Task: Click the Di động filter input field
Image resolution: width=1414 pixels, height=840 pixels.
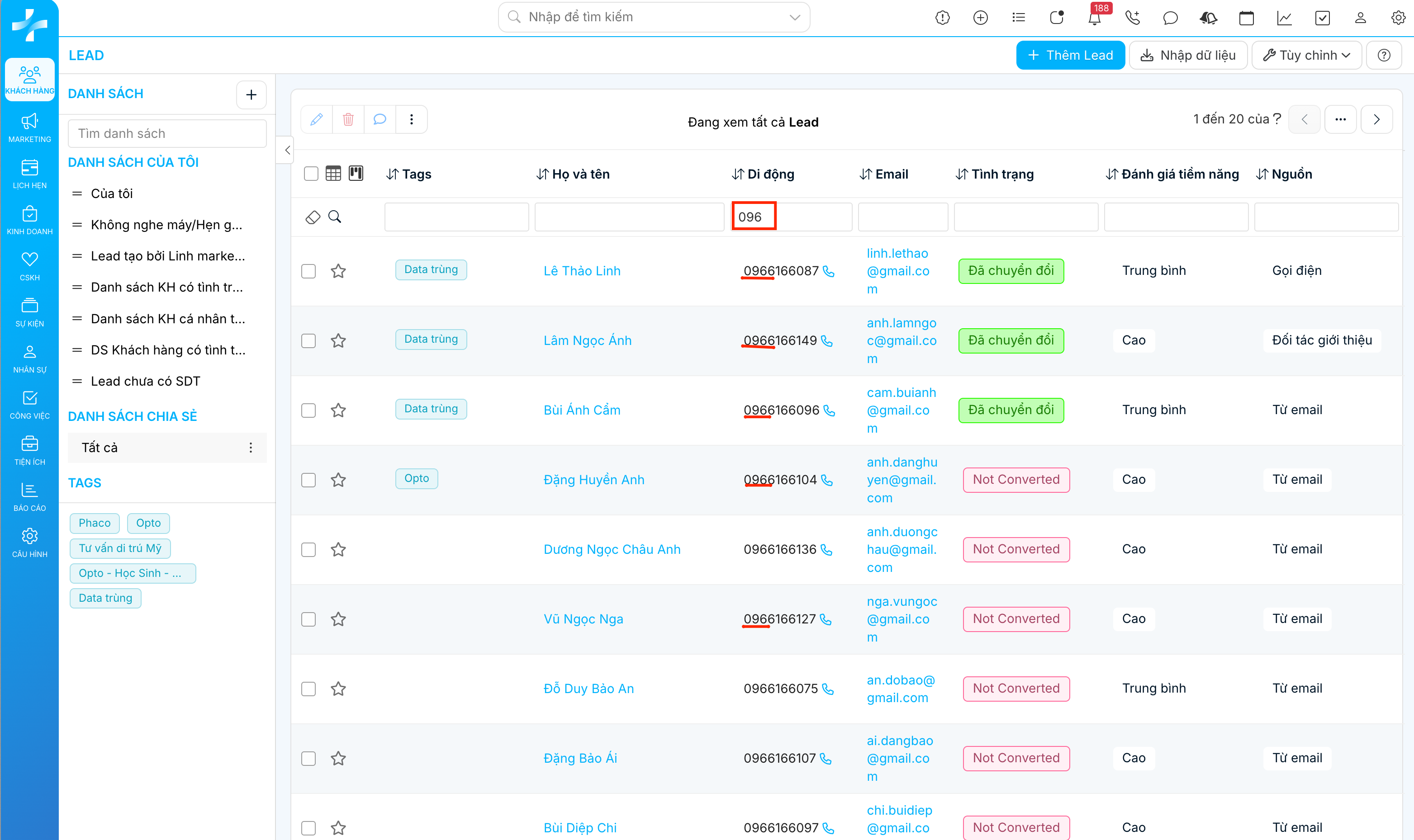Action: pos(791,217)
